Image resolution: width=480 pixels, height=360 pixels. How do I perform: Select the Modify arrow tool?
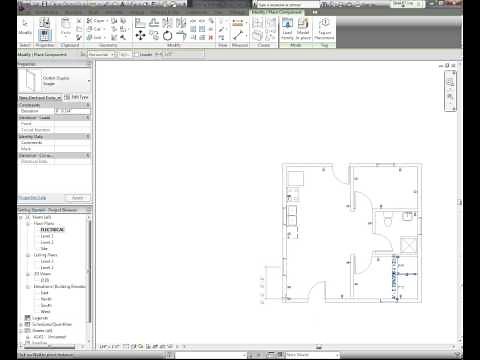pos(25,27)
